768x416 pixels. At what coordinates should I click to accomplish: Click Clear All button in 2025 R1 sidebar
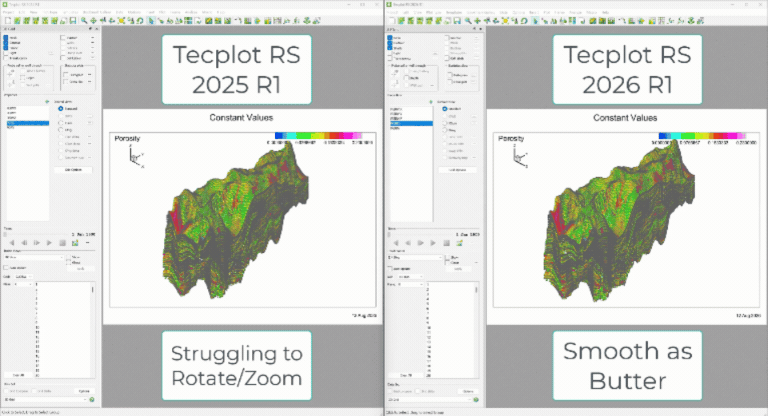point(18,375)
